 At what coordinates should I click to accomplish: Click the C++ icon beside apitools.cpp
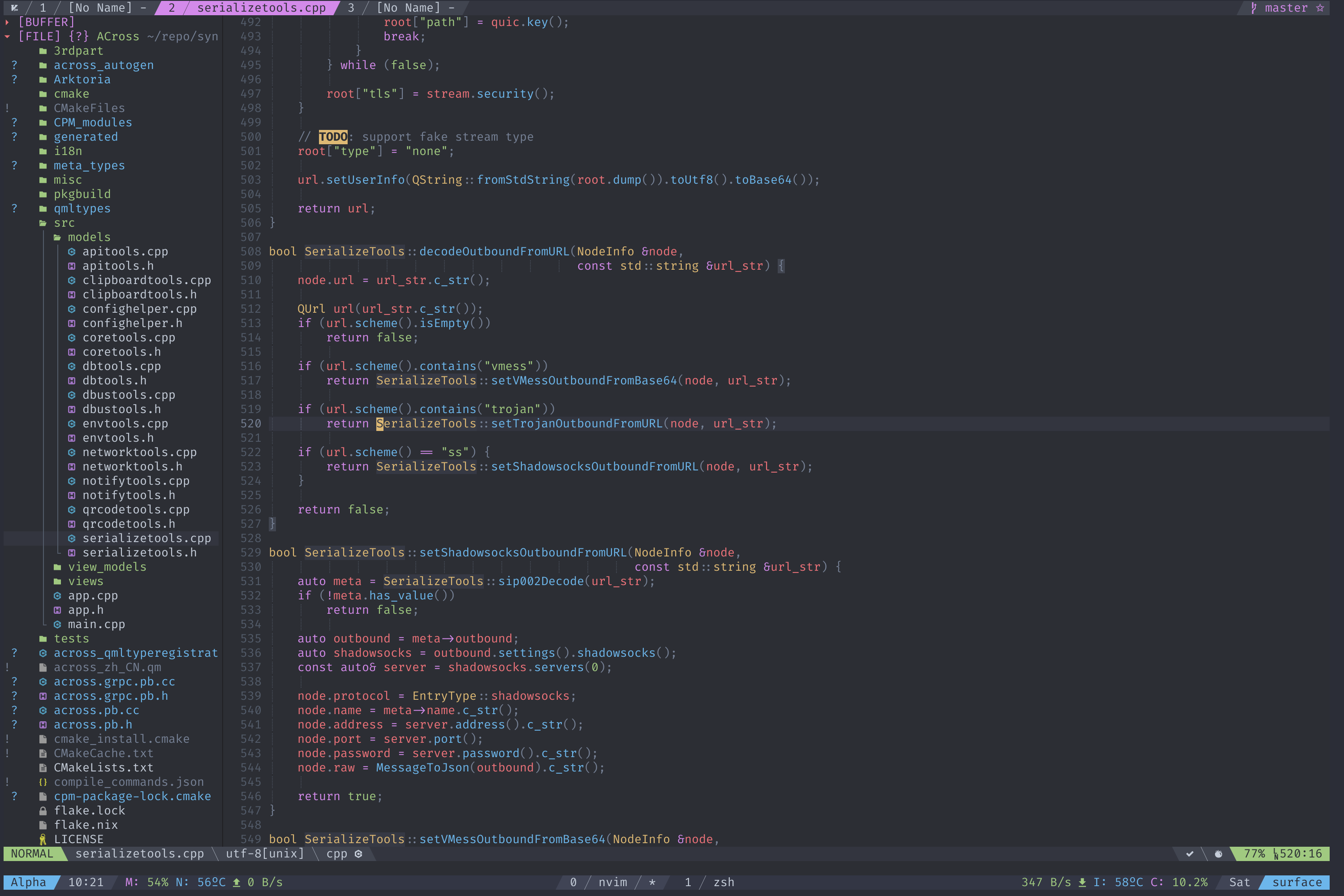(71, 251)
